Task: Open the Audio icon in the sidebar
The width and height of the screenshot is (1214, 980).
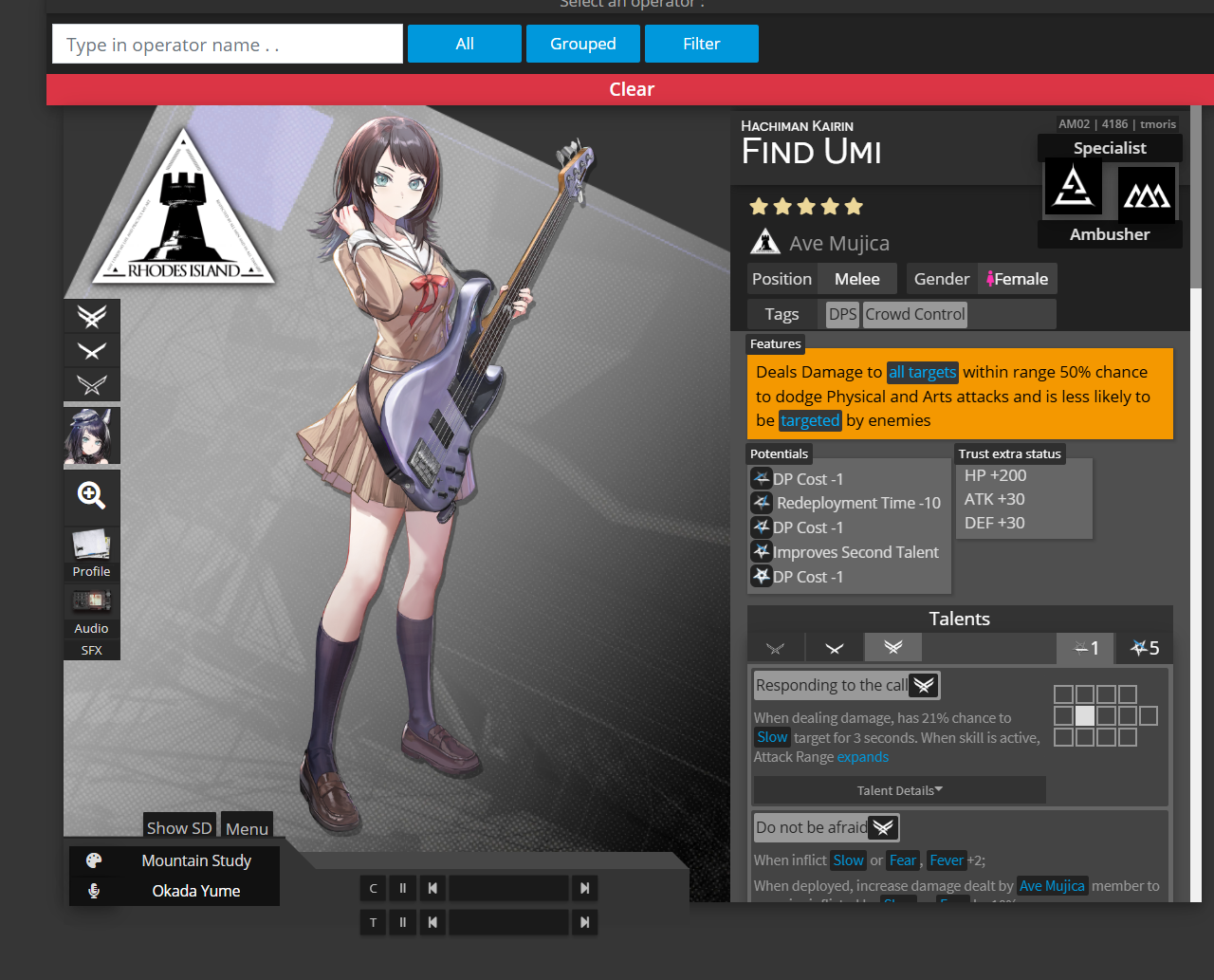Action: [x=92, y=611]
